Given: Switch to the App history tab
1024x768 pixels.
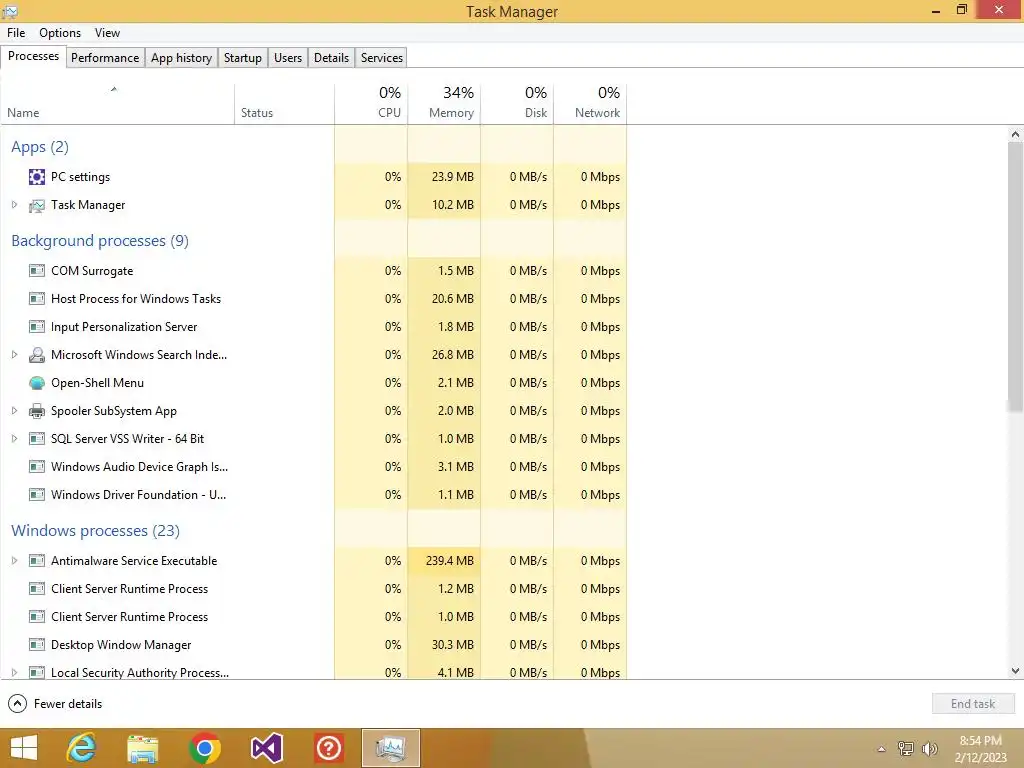Looking at the screenshot, I should point(182,57).
